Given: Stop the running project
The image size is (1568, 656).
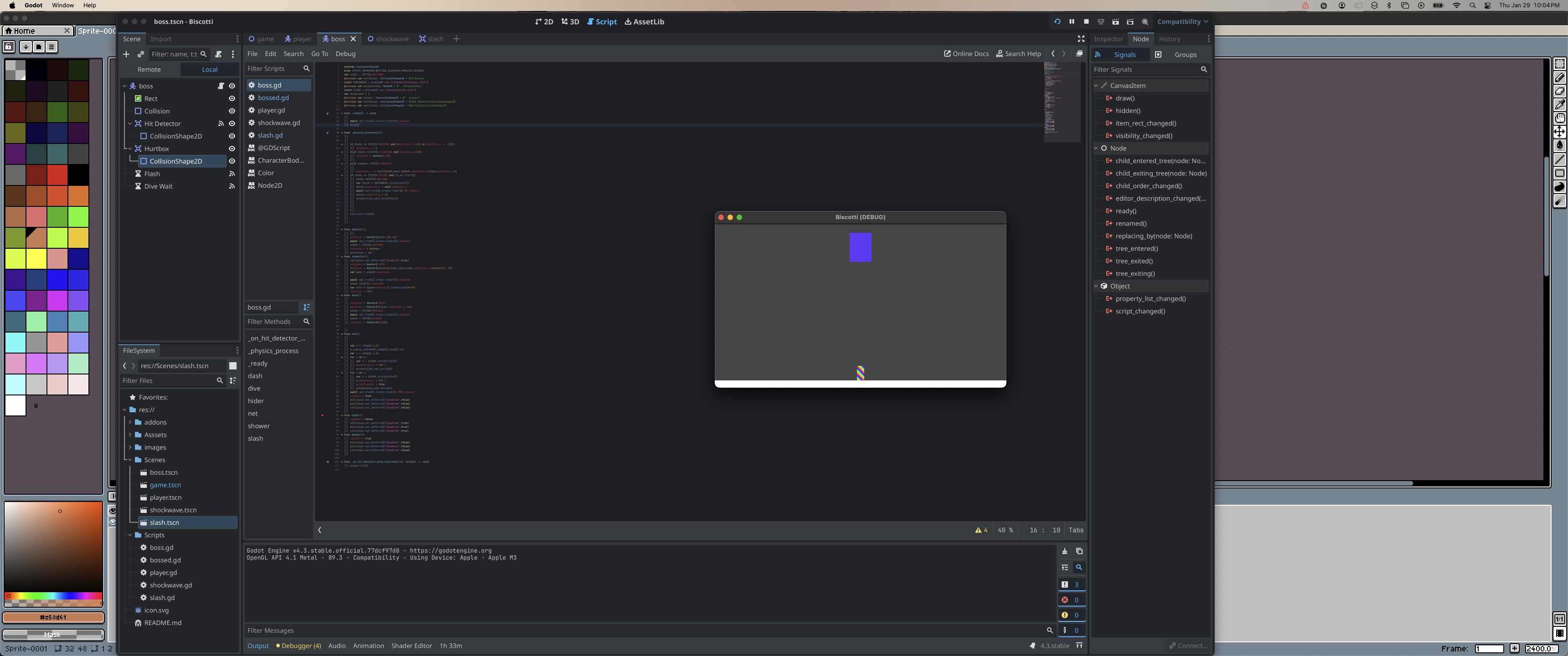Looking at the screenshot, I should 1086,22.
